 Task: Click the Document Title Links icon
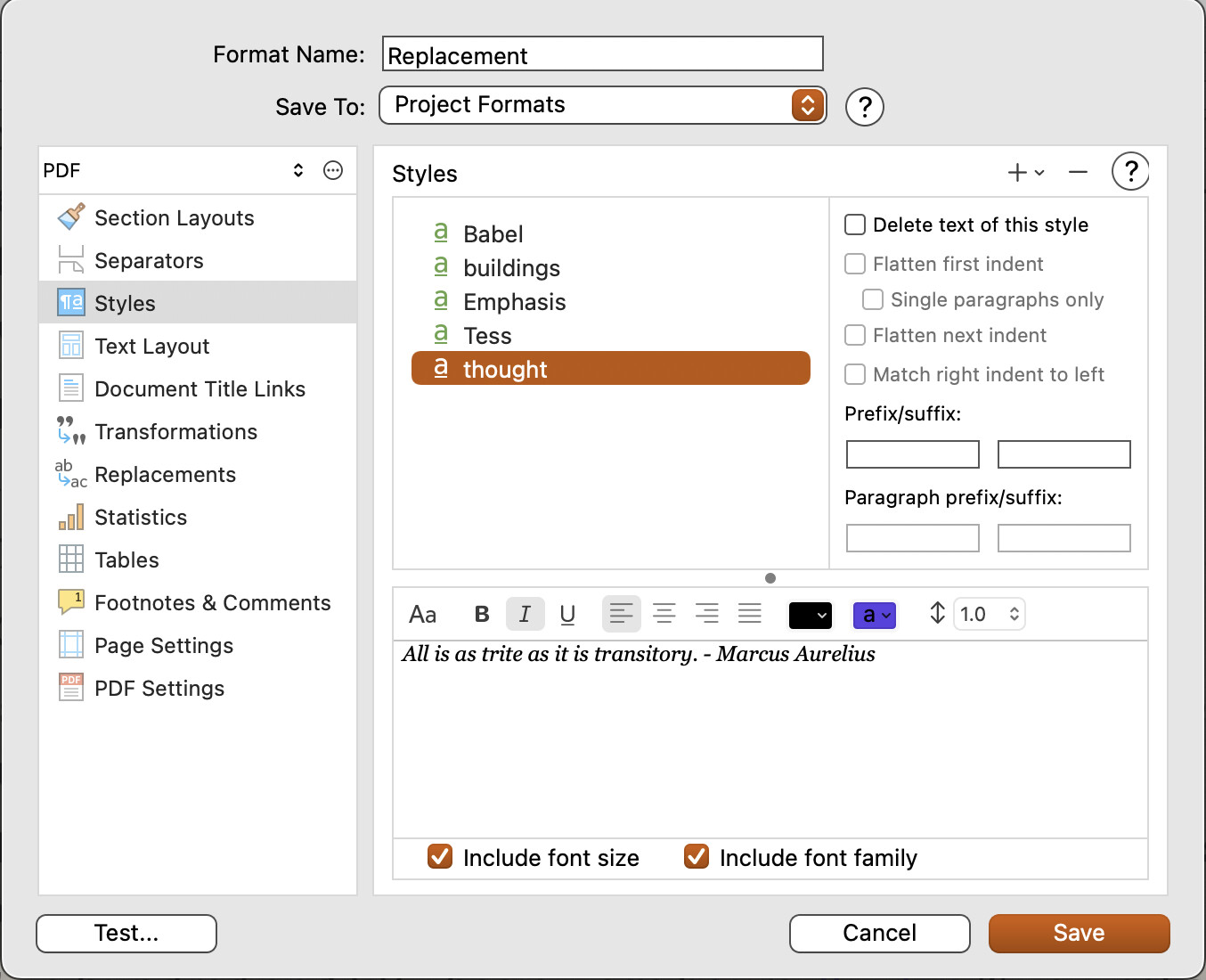pyautogui.click(x=71, y=388)
